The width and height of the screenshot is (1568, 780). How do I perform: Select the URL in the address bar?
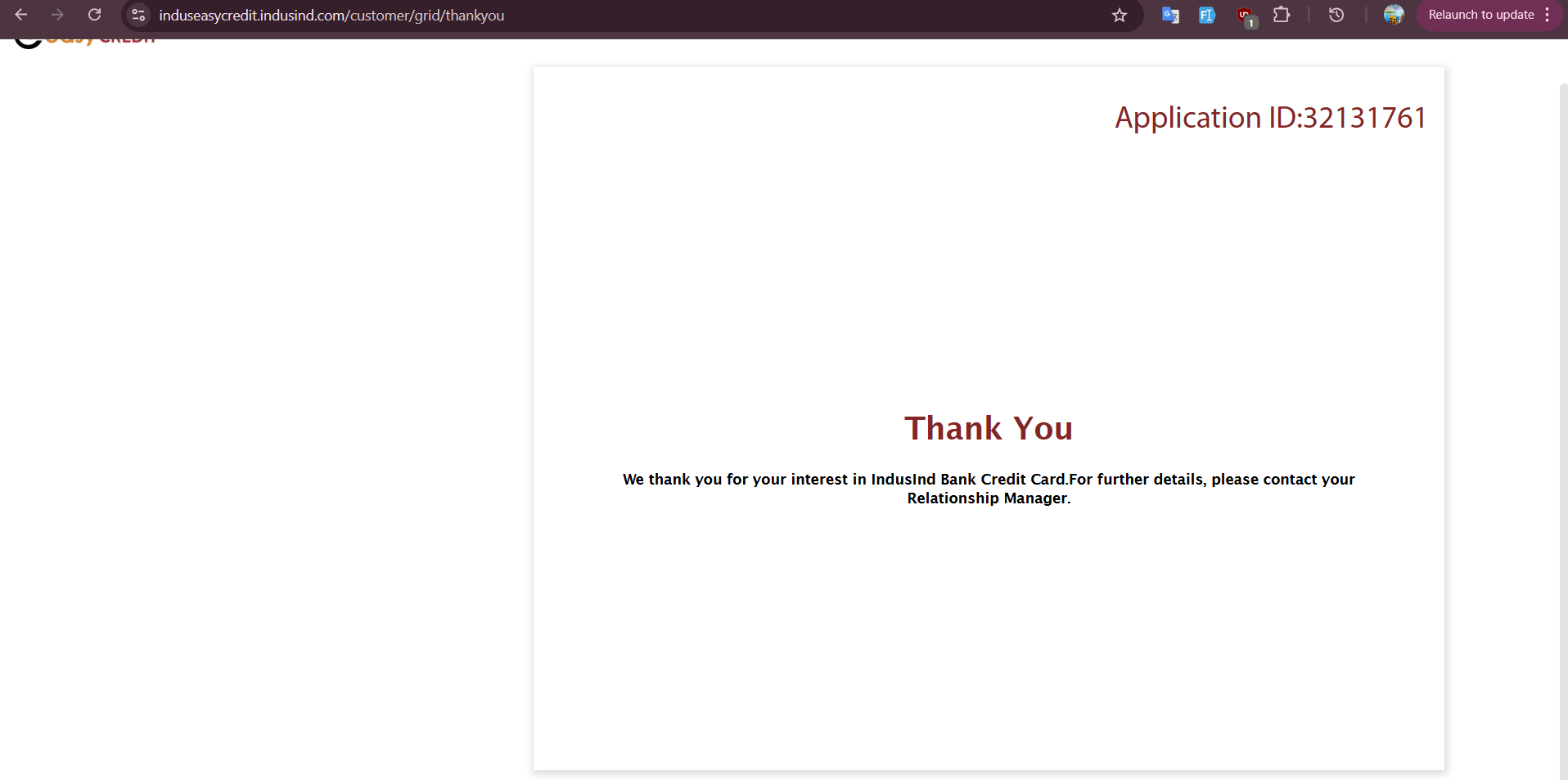click(331, 16)
